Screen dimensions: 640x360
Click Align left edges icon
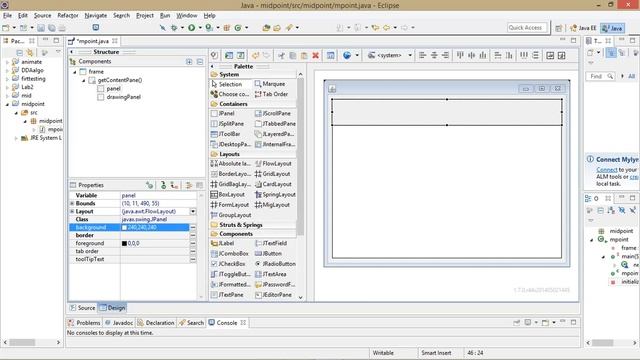(423, 56)
